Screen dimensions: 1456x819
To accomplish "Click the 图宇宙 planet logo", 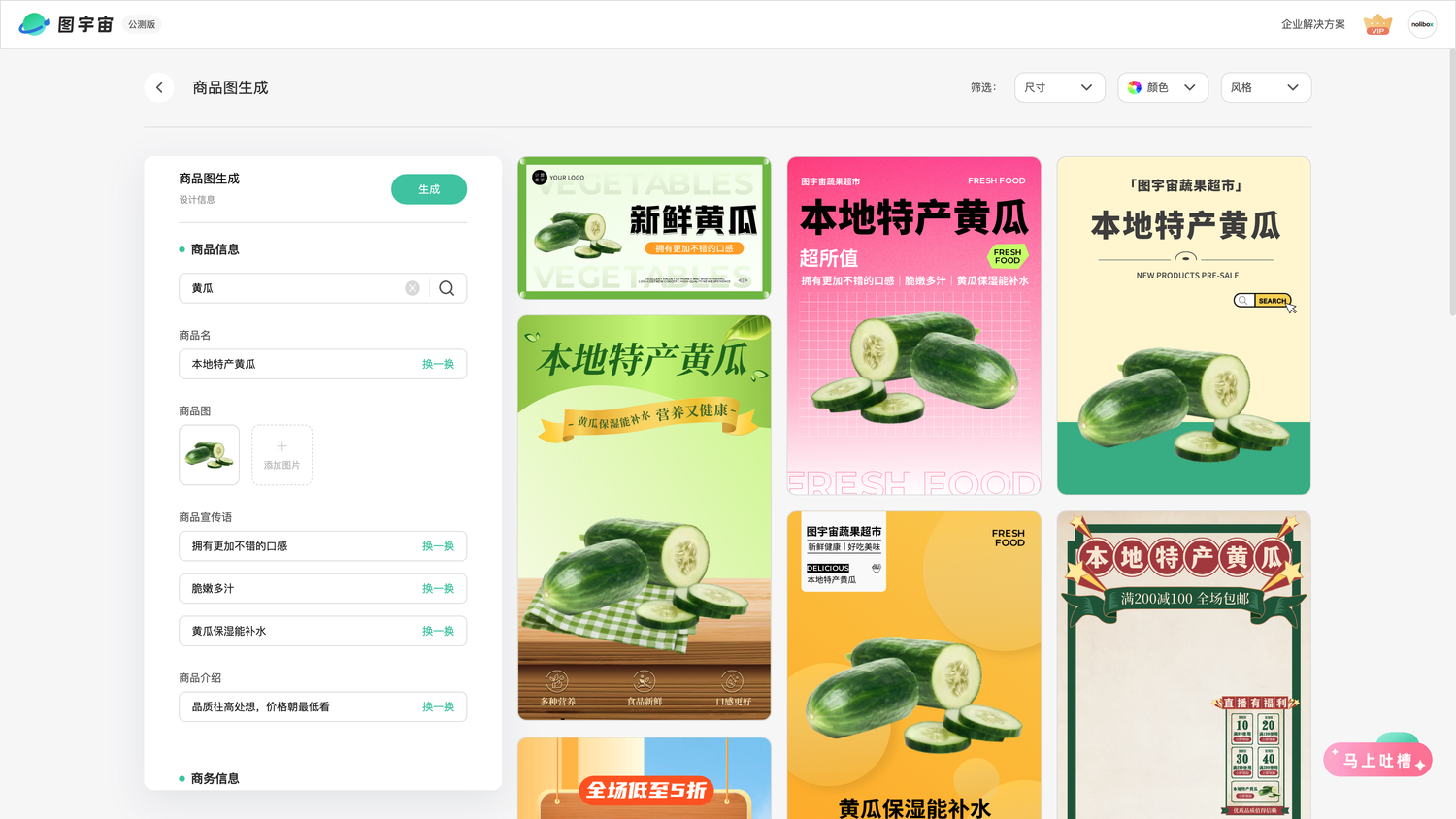I will (x=34, y=24).
